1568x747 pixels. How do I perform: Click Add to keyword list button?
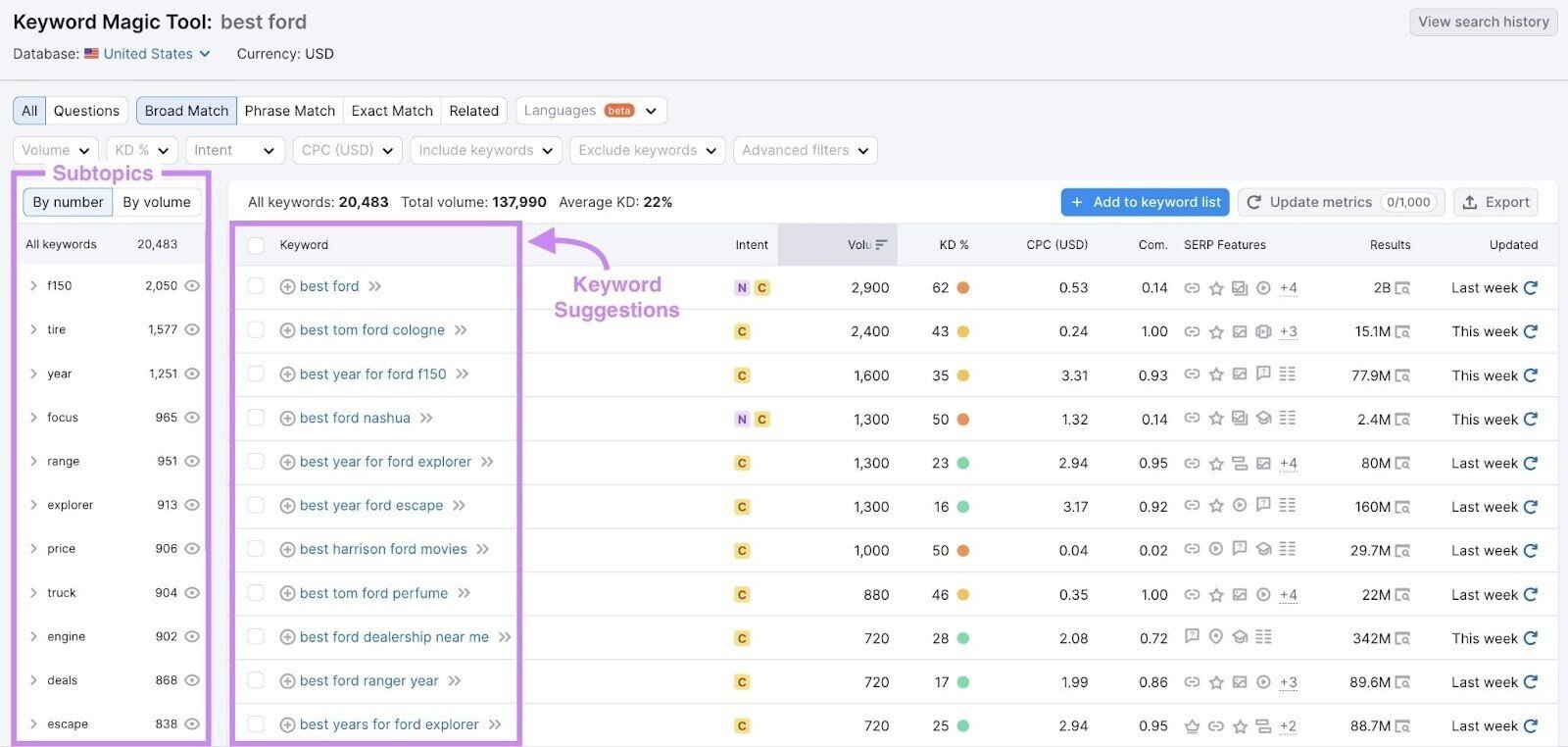(1146, 202)
